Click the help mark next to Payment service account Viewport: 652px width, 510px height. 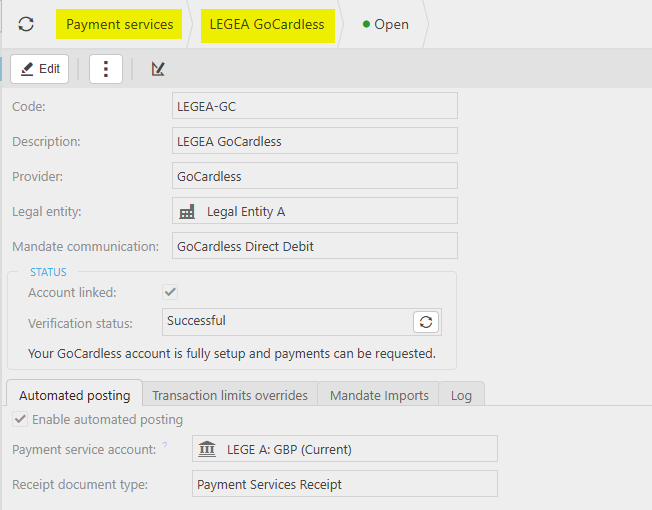(165, 446)
